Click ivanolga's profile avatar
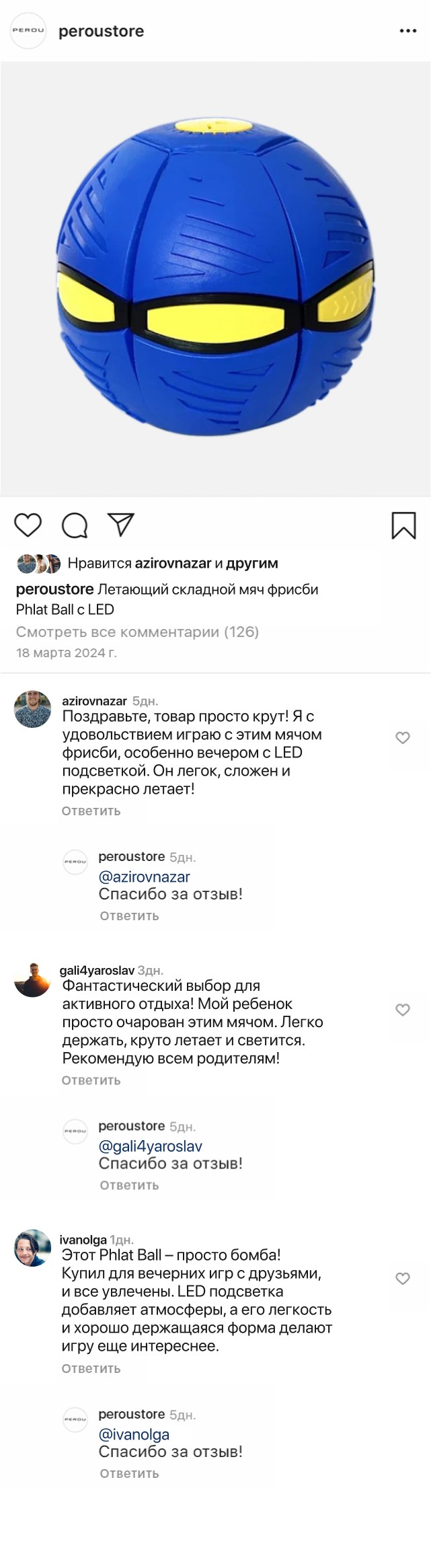 [x=32, y=1248]
